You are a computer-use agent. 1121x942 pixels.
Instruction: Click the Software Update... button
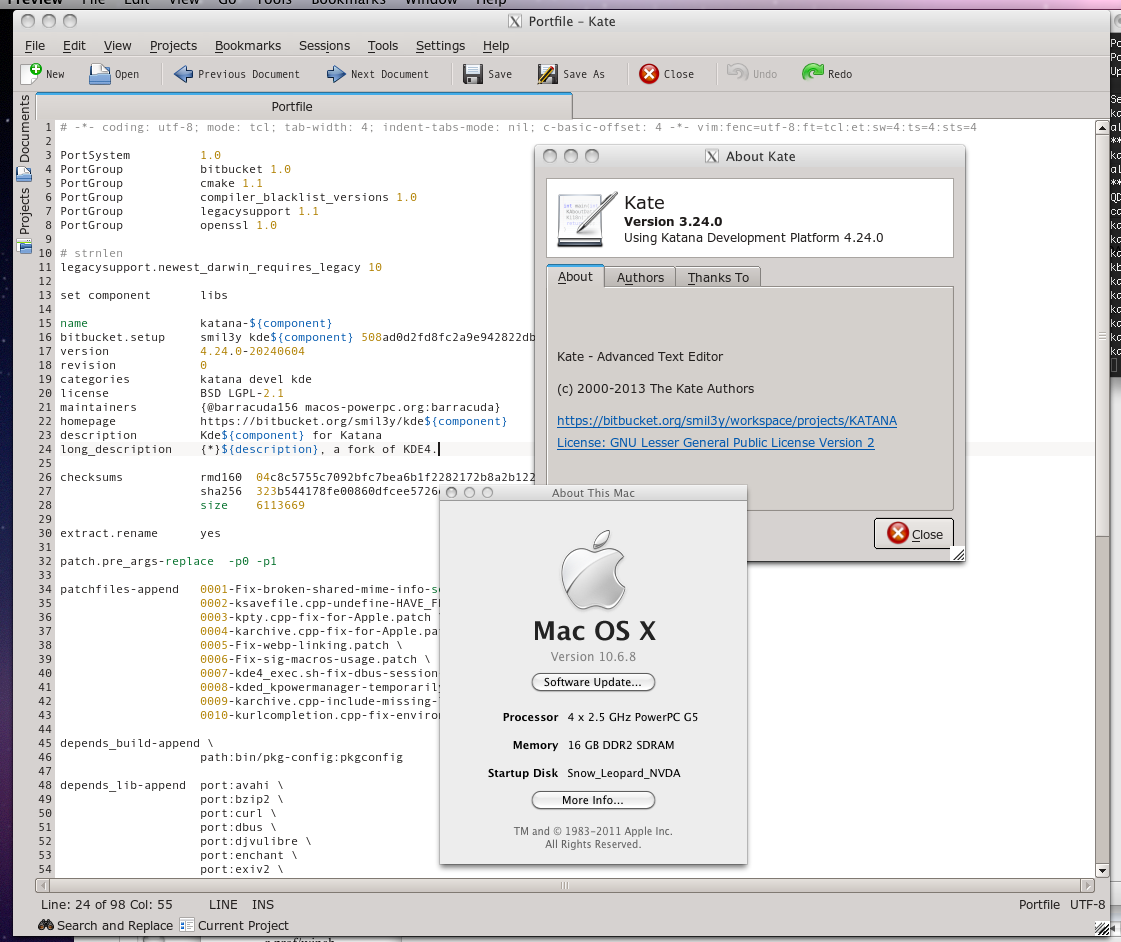coord(593,682)
